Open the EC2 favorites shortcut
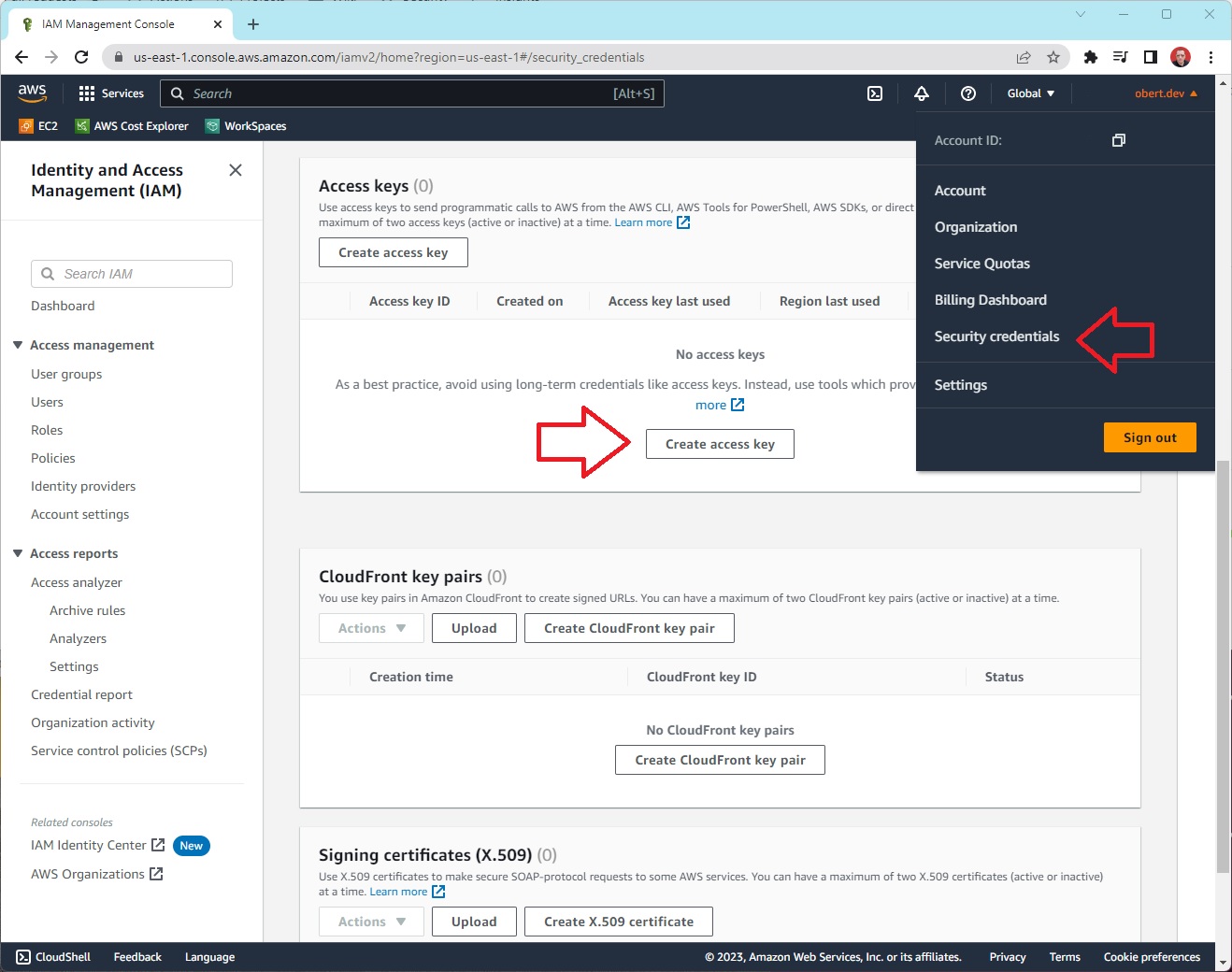Viewport: 1232px width, 972px height. [x=38, y=126]
